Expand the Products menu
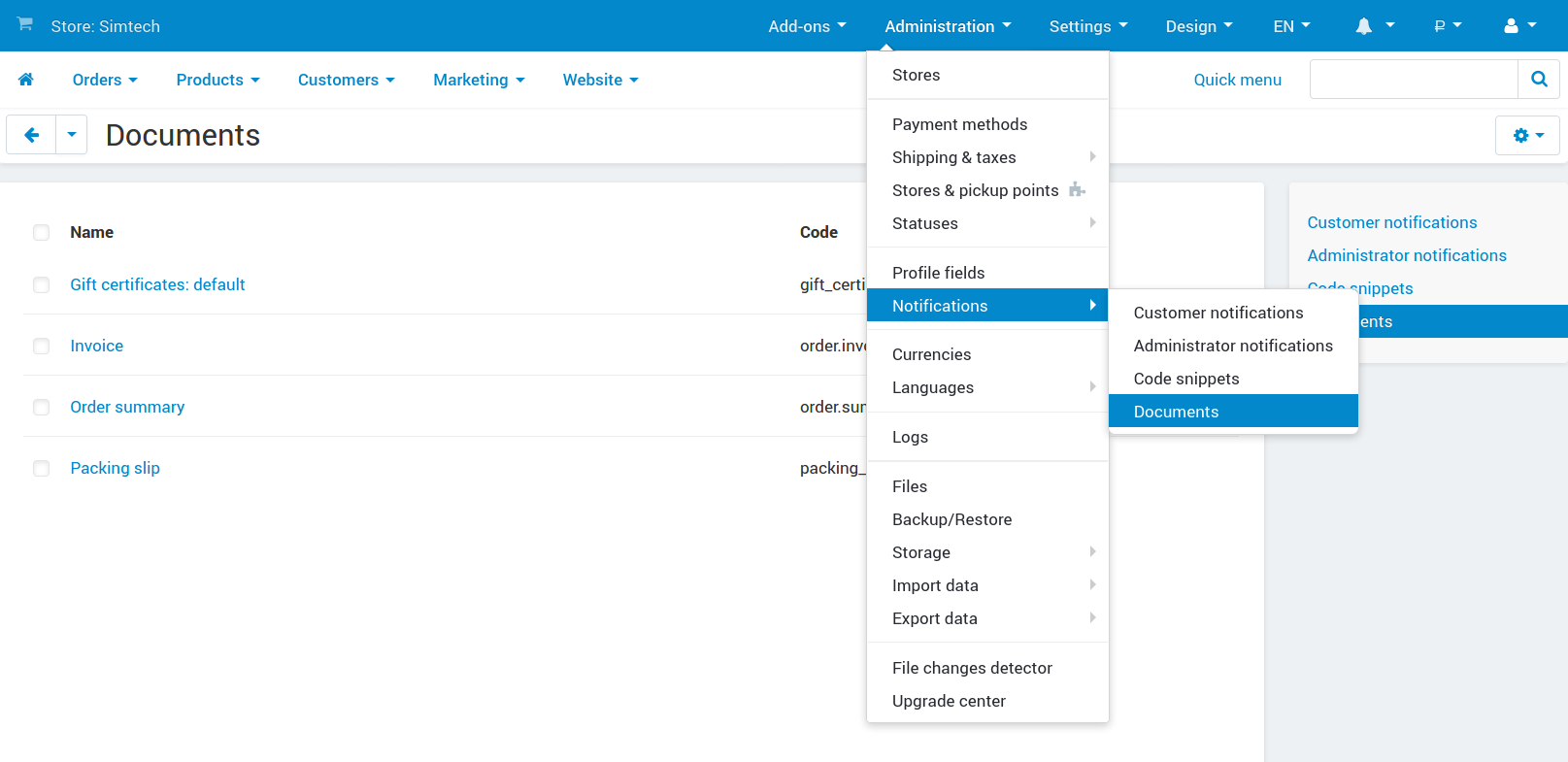Viewport: 1568px width, 762px height. pos(218,80)
